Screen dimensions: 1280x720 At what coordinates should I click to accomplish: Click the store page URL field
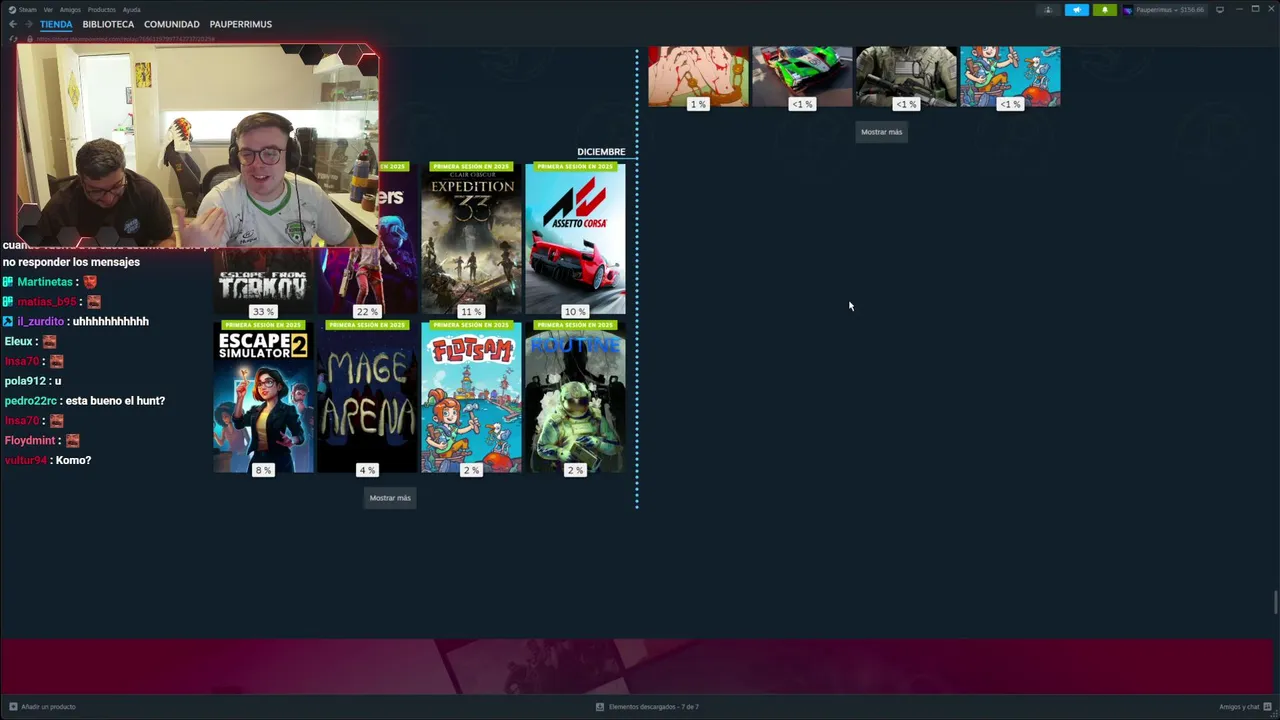click(126, 39)
